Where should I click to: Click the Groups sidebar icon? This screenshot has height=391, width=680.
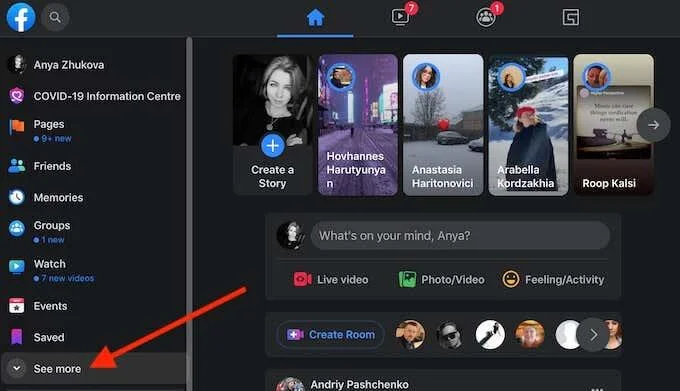click(x=17, y=228)
